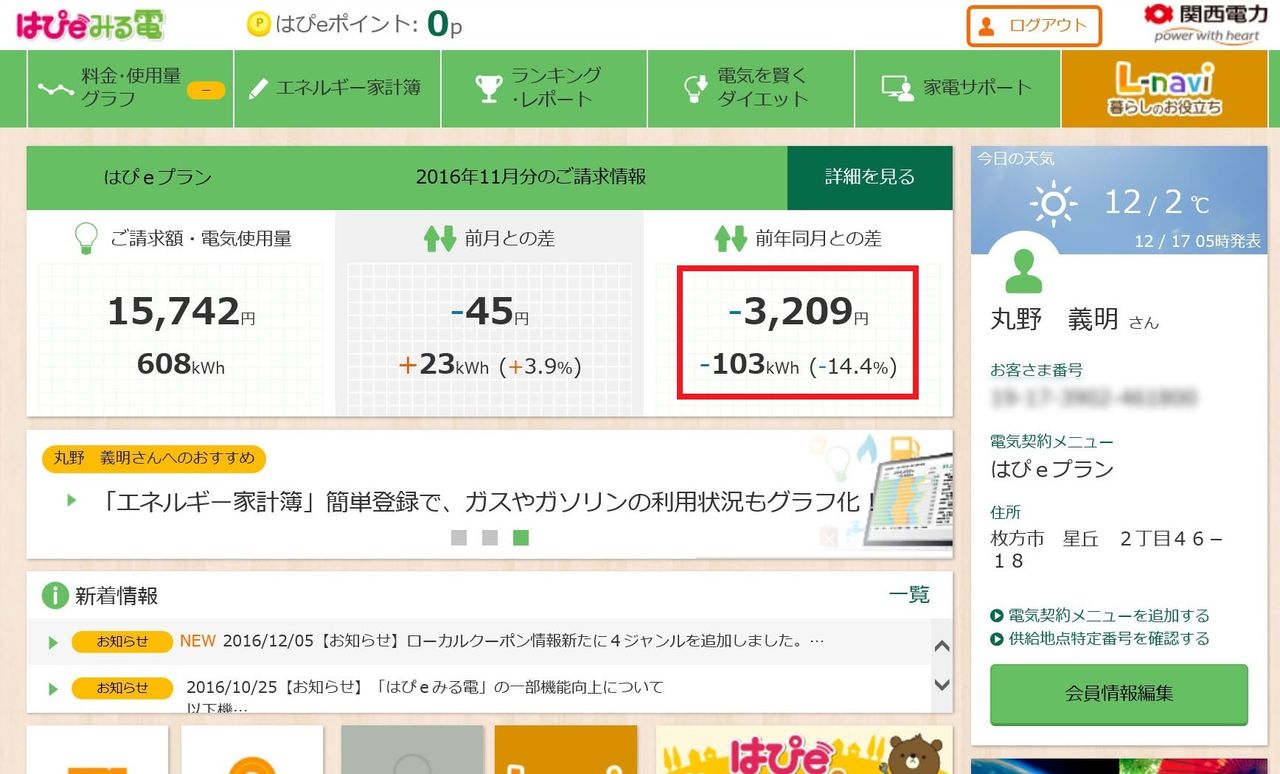Click the arrows icon beside 前月との差
This screenshot has height=774, width=1280.
(440, 239)
